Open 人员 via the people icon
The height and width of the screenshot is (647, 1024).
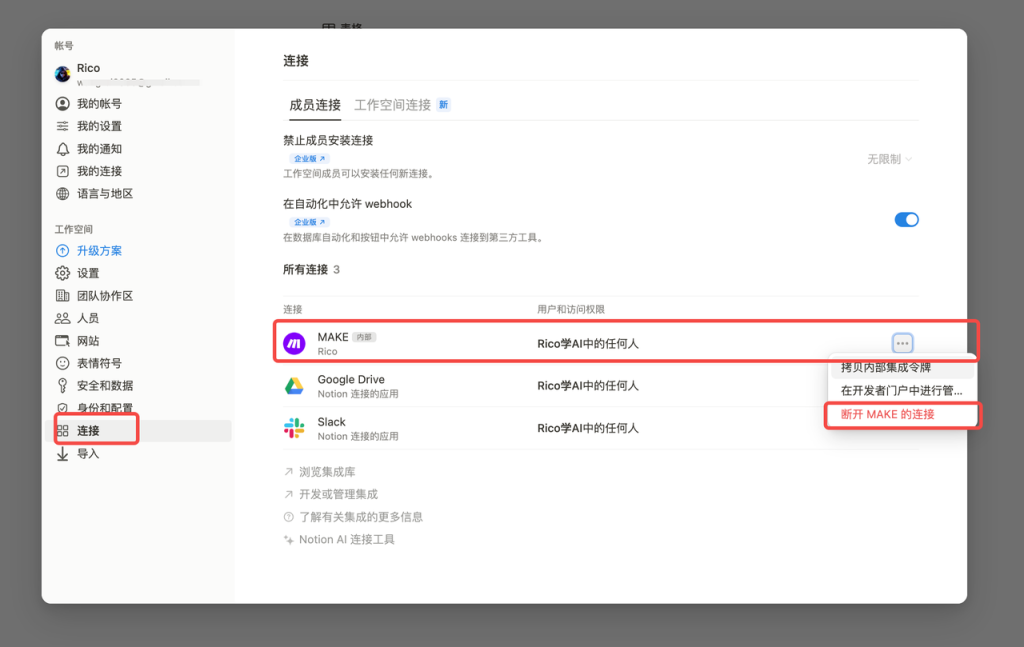pyautogui.click(x=61, y=317)
